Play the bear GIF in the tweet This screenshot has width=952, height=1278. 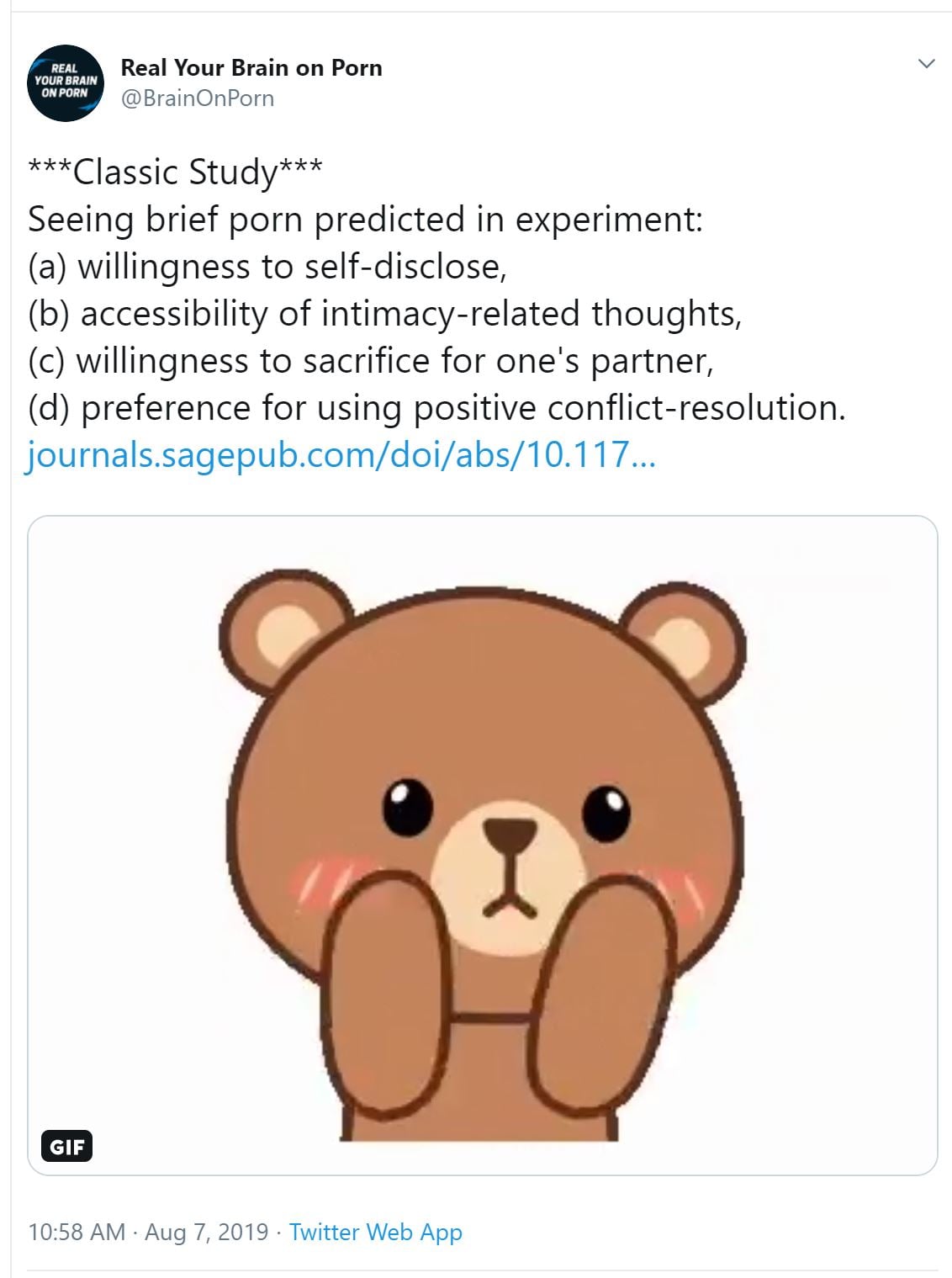click(482, 844)
